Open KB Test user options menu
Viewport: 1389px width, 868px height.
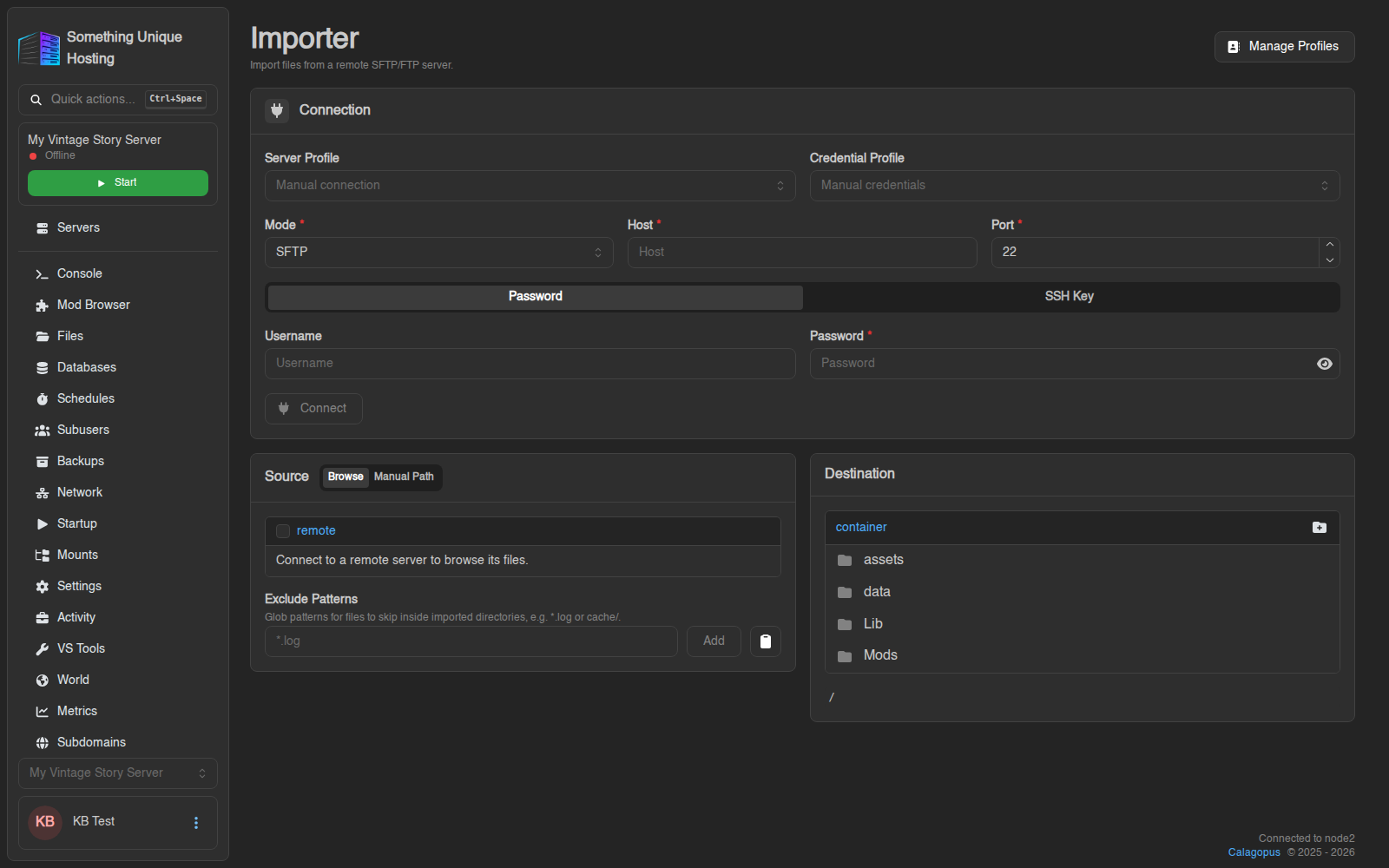[196, 823]
